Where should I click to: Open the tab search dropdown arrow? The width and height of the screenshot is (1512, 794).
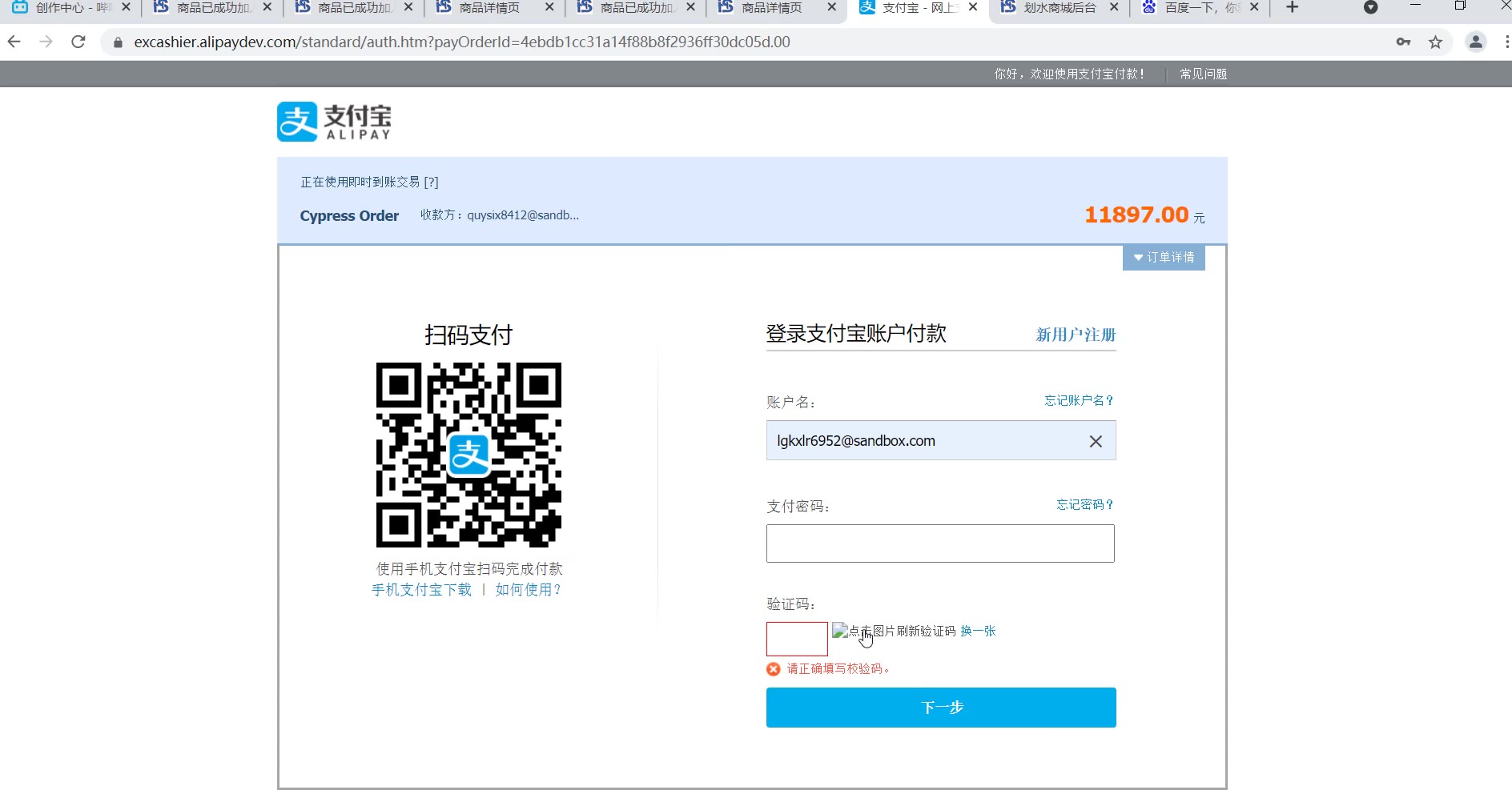pos(1370,8)
